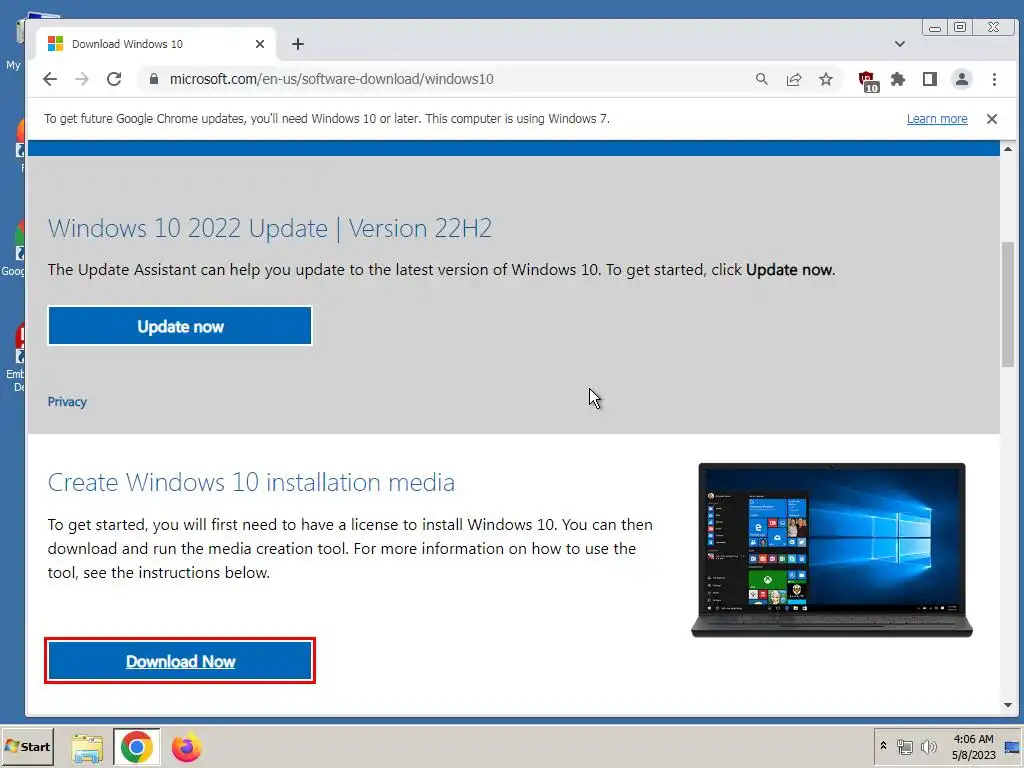The height and width of the screenshot is (768, 1024).
Task: Click the taskbar clock showing 4:06 AM
Action: (x=973, y=747)
